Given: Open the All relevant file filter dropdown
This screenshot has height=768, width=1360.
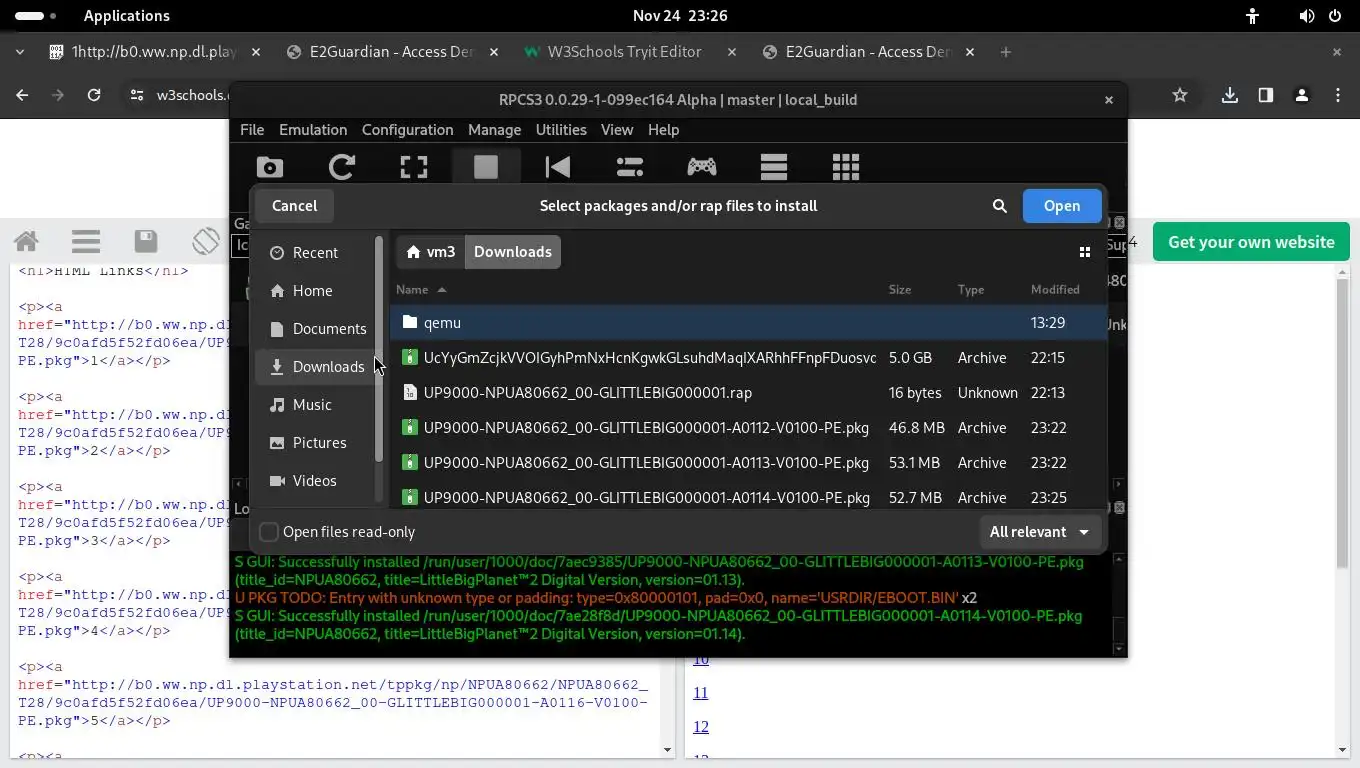Looking at the screenshot, I should point(1040,532).
